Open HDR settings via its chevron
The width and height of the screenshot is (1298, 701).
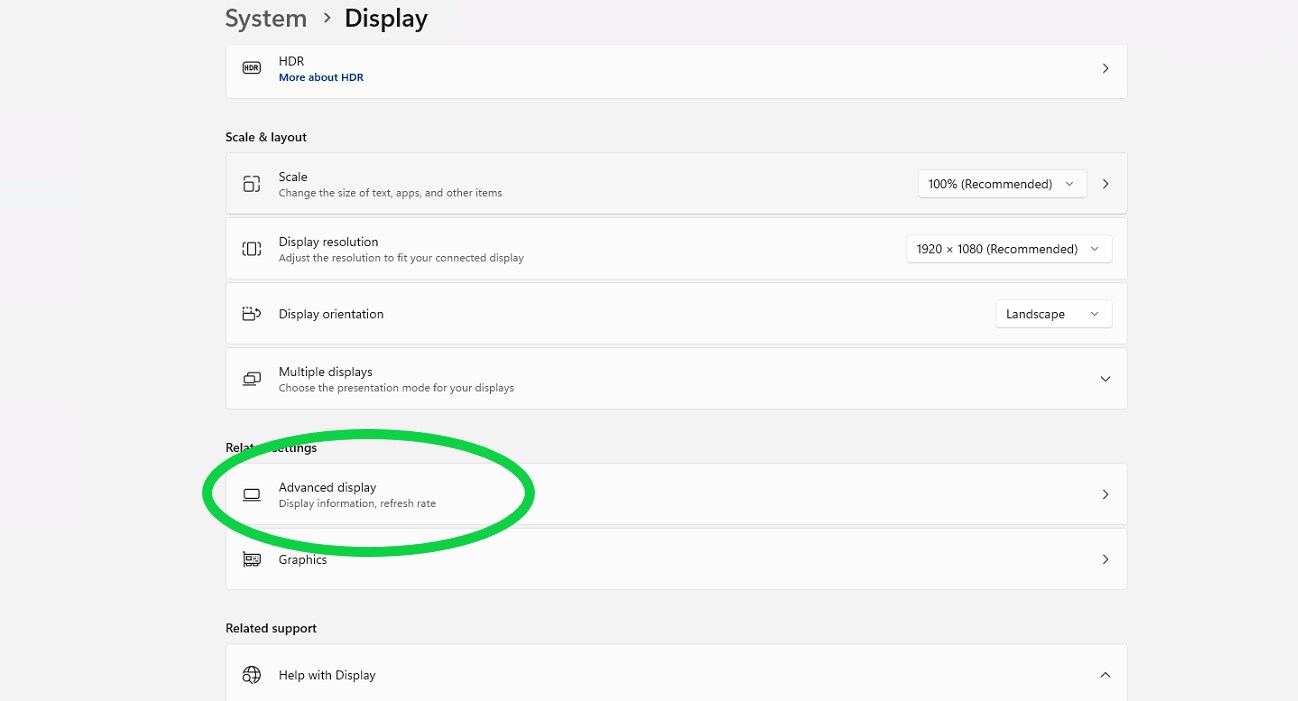pyautogui.click(x=1105, y=68)
